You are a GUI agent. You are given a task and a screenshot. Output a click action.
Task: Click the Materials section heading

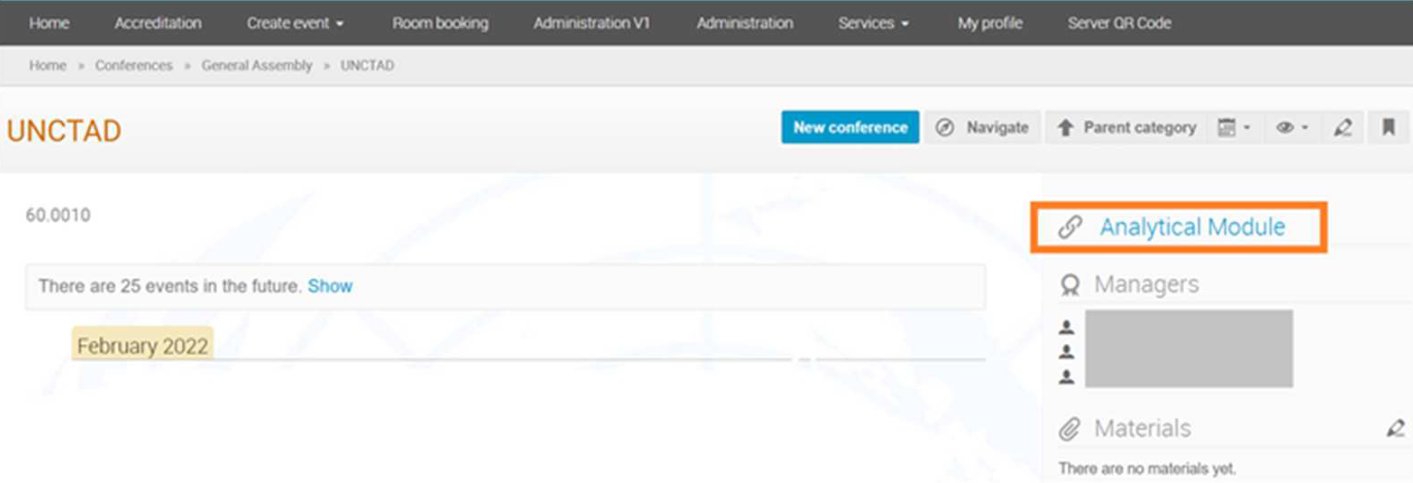click(1142, 428)
